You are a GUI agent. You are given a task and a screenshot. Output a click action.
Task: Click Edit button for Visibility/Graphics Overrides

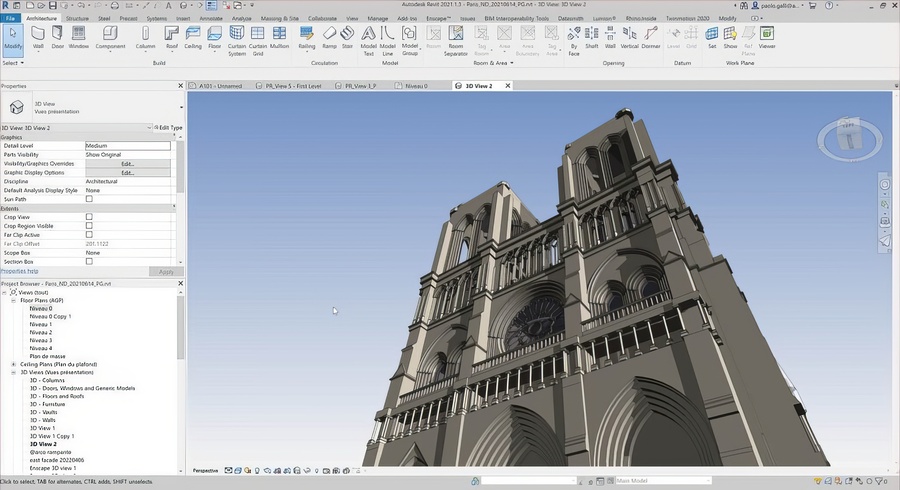point(128,163)
